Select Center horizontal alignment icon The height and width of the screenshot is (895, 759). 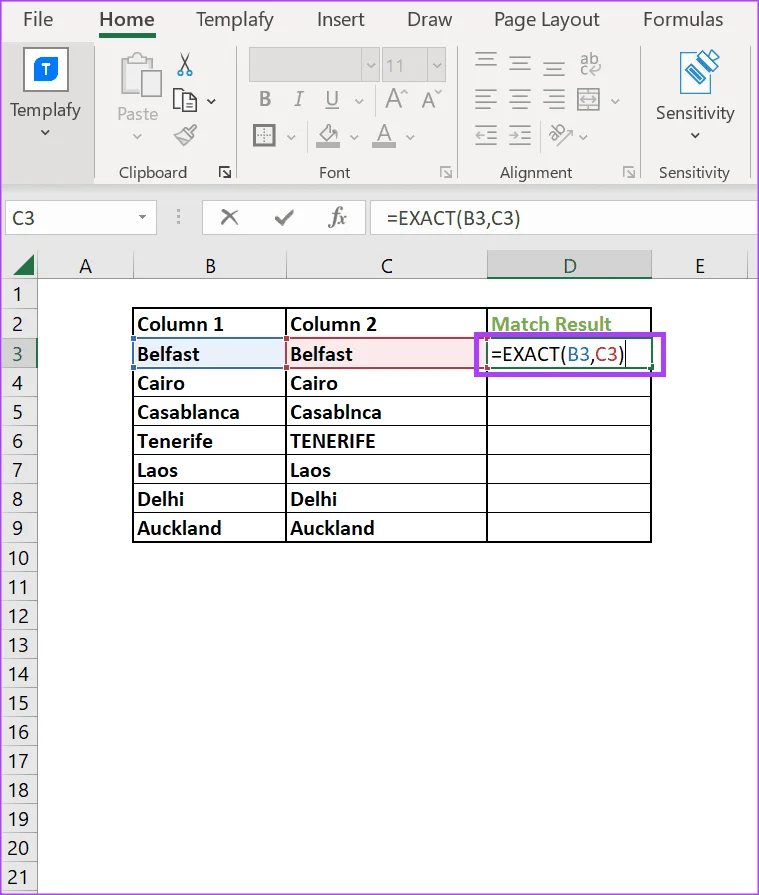(519, 99)
